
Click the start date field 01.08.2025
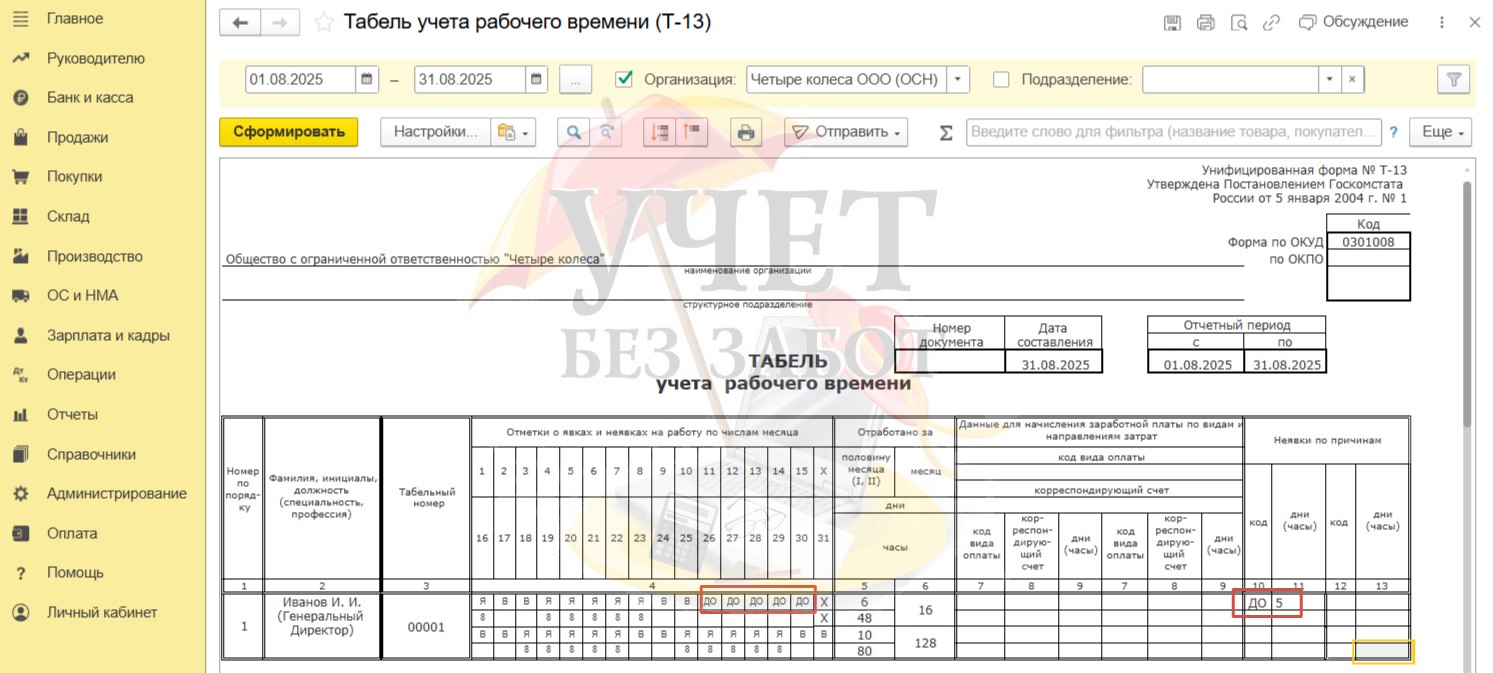point(300,79)
